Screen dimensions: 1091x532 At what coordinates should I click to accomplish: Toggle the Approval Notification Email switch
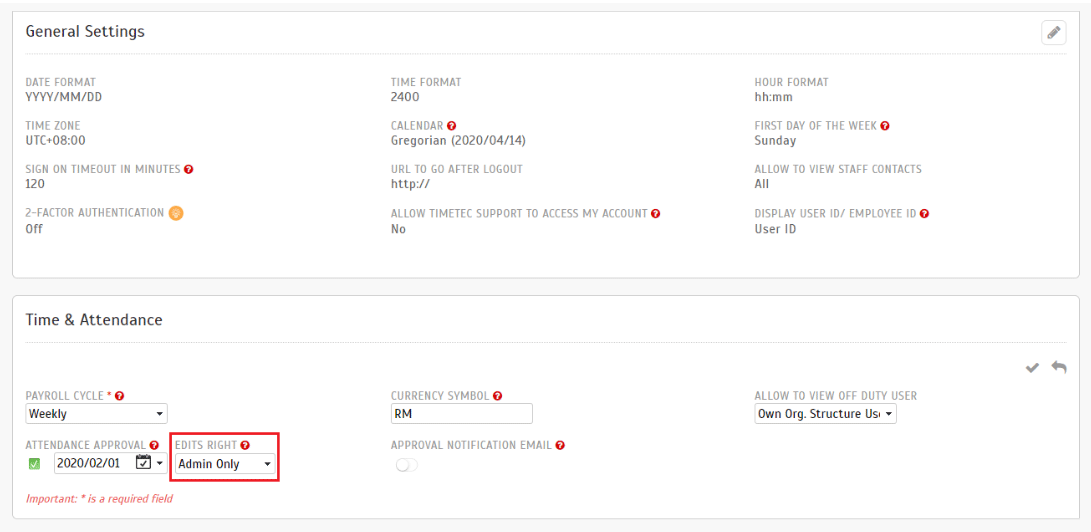coord(406,465)
